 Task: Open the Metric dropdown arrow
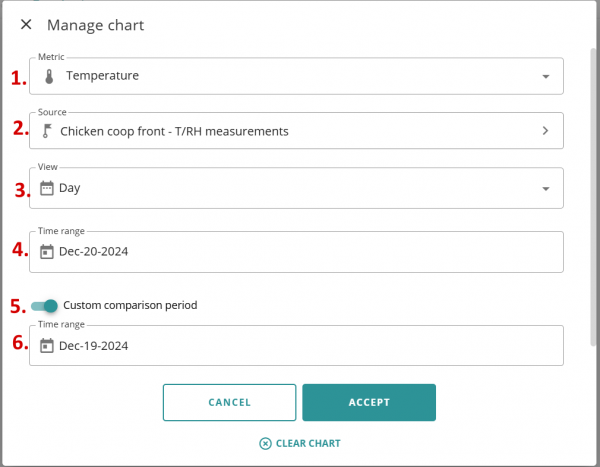[x=545, y=76]
